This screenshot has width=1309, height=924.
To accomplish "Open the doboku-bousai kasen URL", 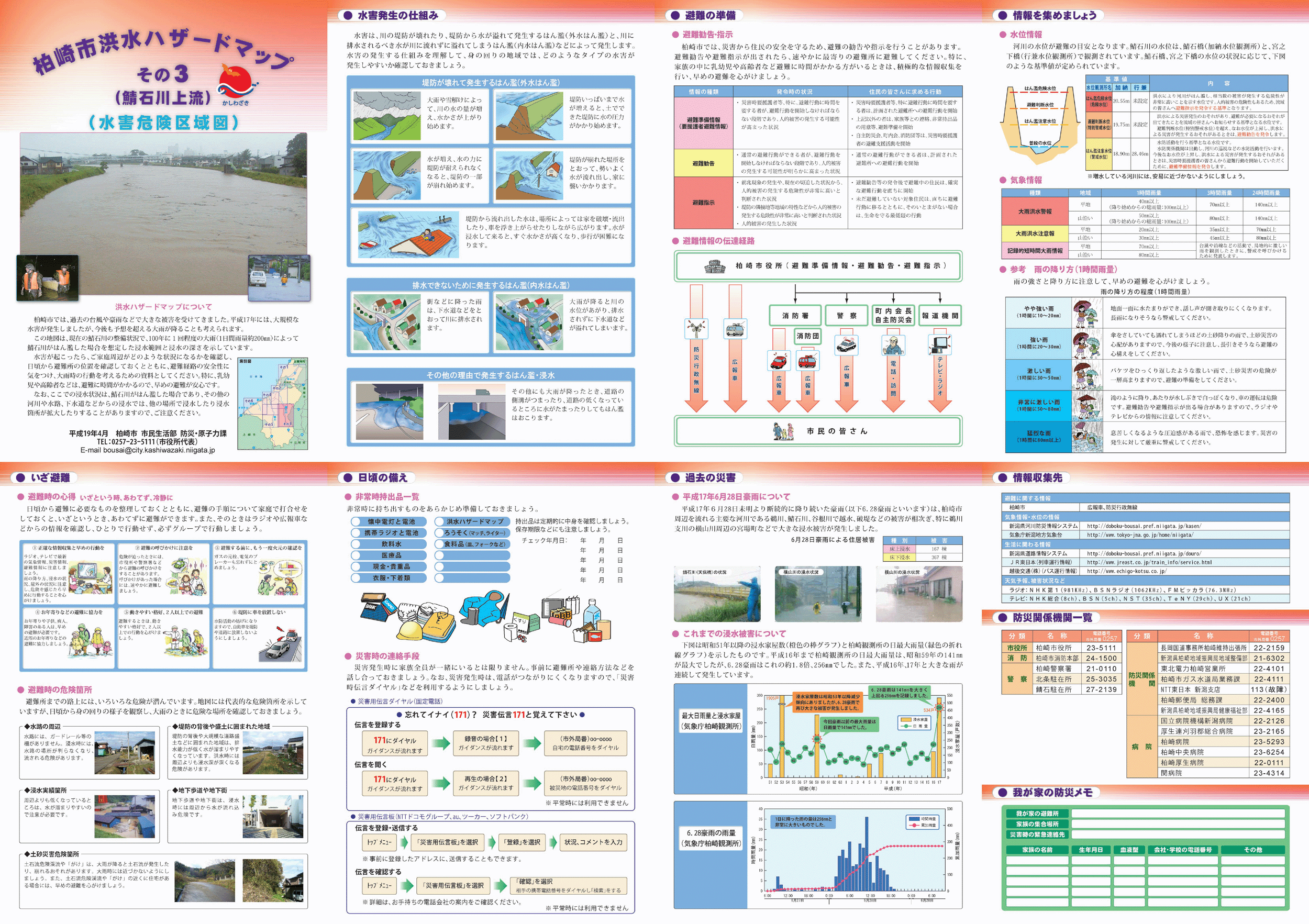I will (1143, 526).
